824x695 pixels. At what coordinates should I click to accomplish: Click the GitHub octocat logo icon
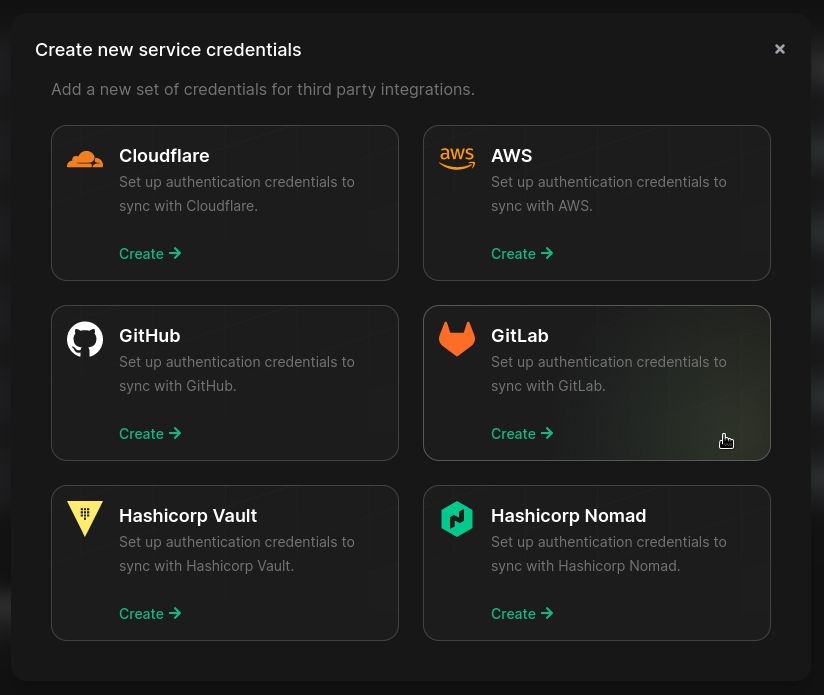85,339
